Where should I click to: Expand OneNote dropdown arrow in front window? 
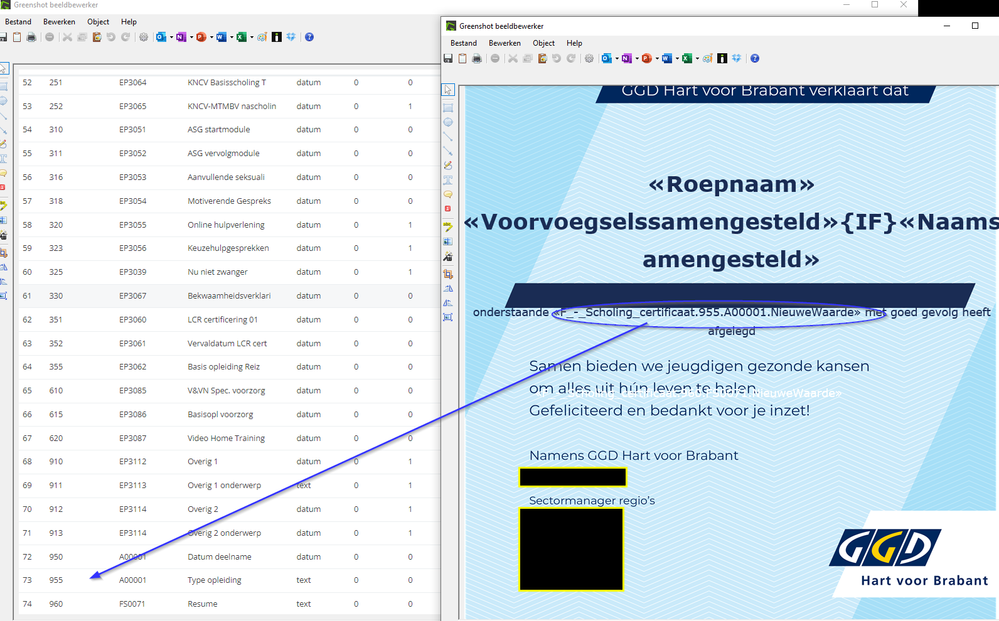click(x=637, y=59)
